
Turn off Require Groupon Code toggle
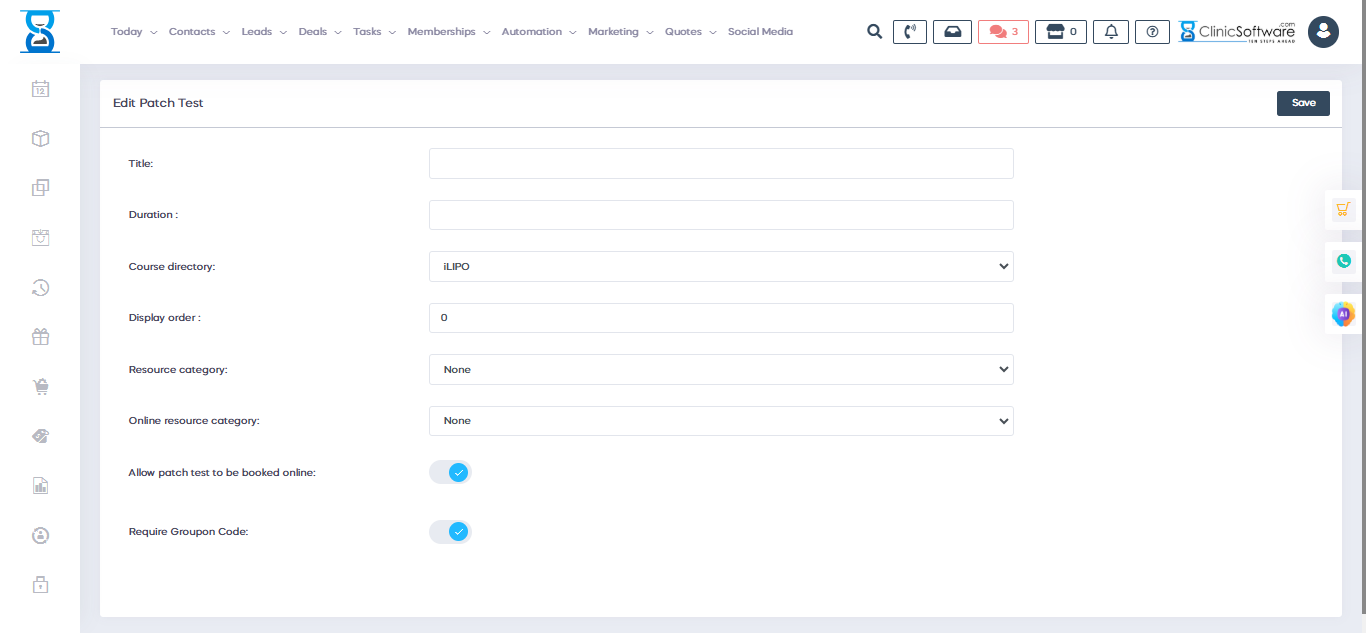point(450,532)
